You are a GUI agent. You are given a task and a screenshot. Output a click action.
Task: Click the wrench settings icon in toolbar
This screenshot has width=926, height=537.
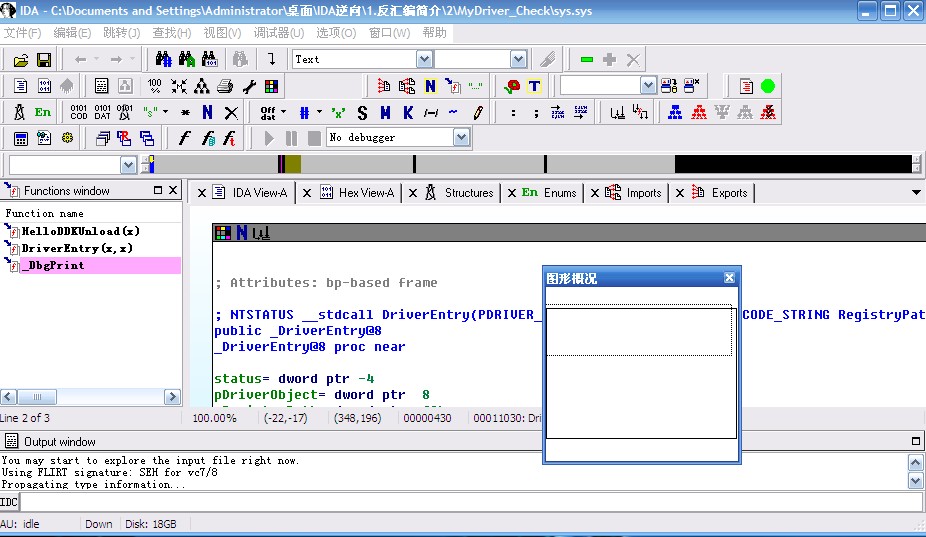point(249,86)
